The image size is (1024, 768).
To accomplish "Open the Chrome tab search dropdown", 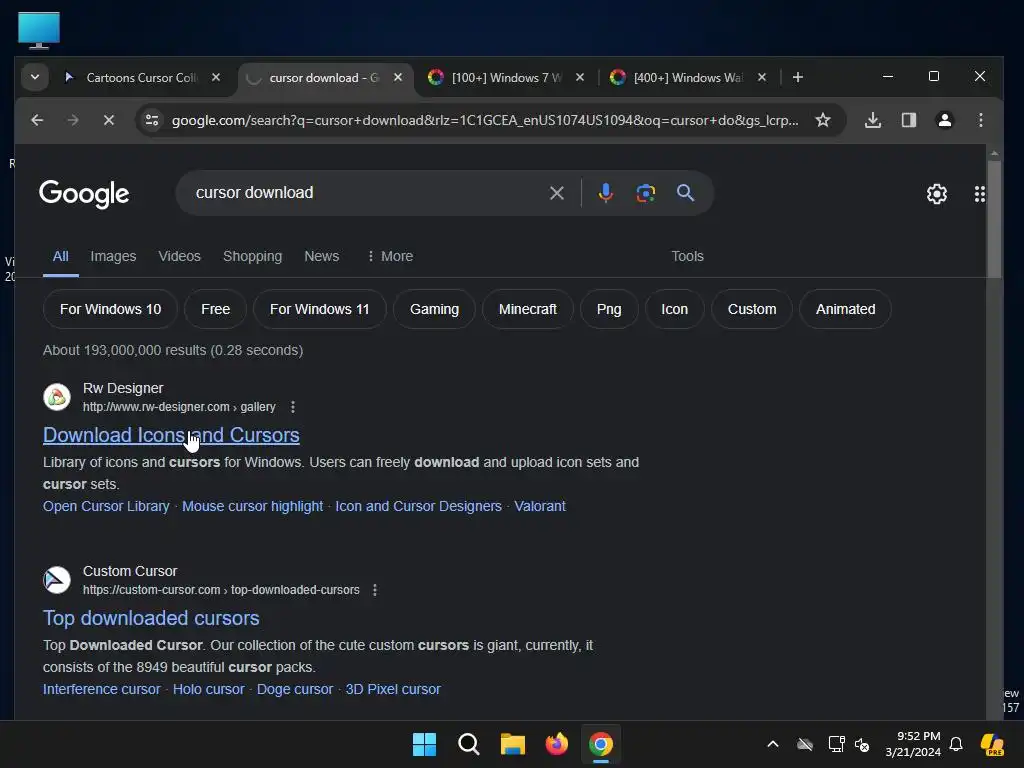I will [35, 78].
